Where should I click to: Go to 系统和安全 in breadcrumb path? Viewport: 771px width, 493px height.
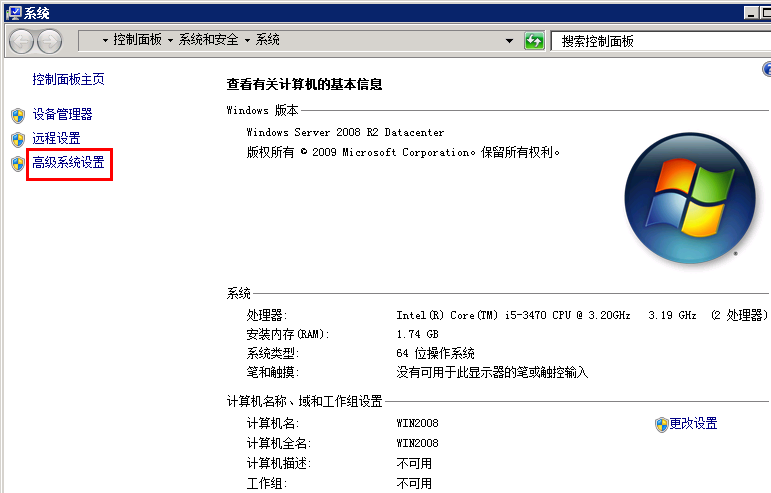(208, 39)
